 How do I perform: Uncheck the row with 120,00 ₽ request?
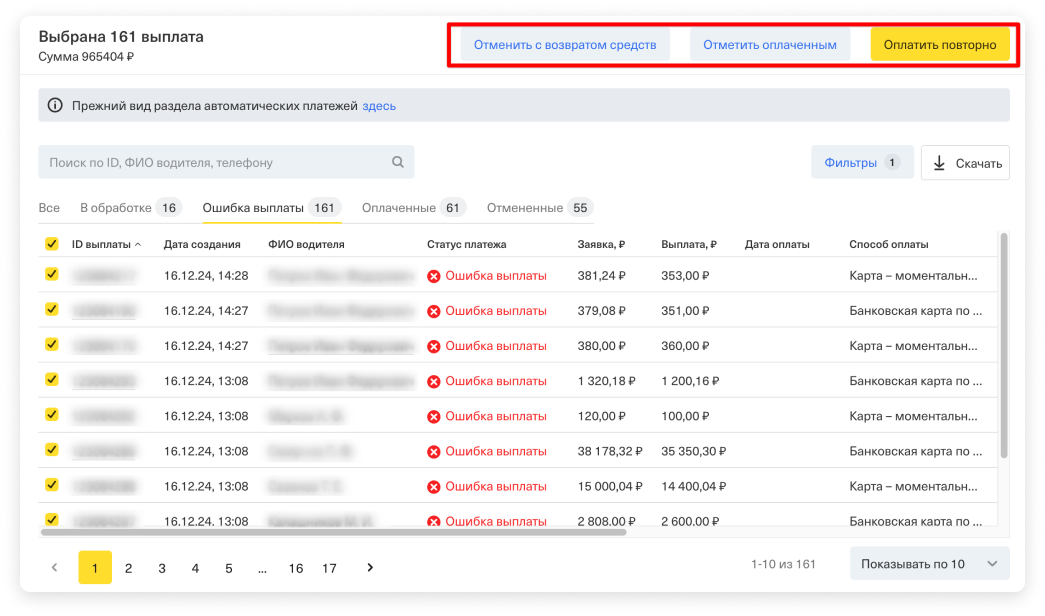tap(52, 415)
